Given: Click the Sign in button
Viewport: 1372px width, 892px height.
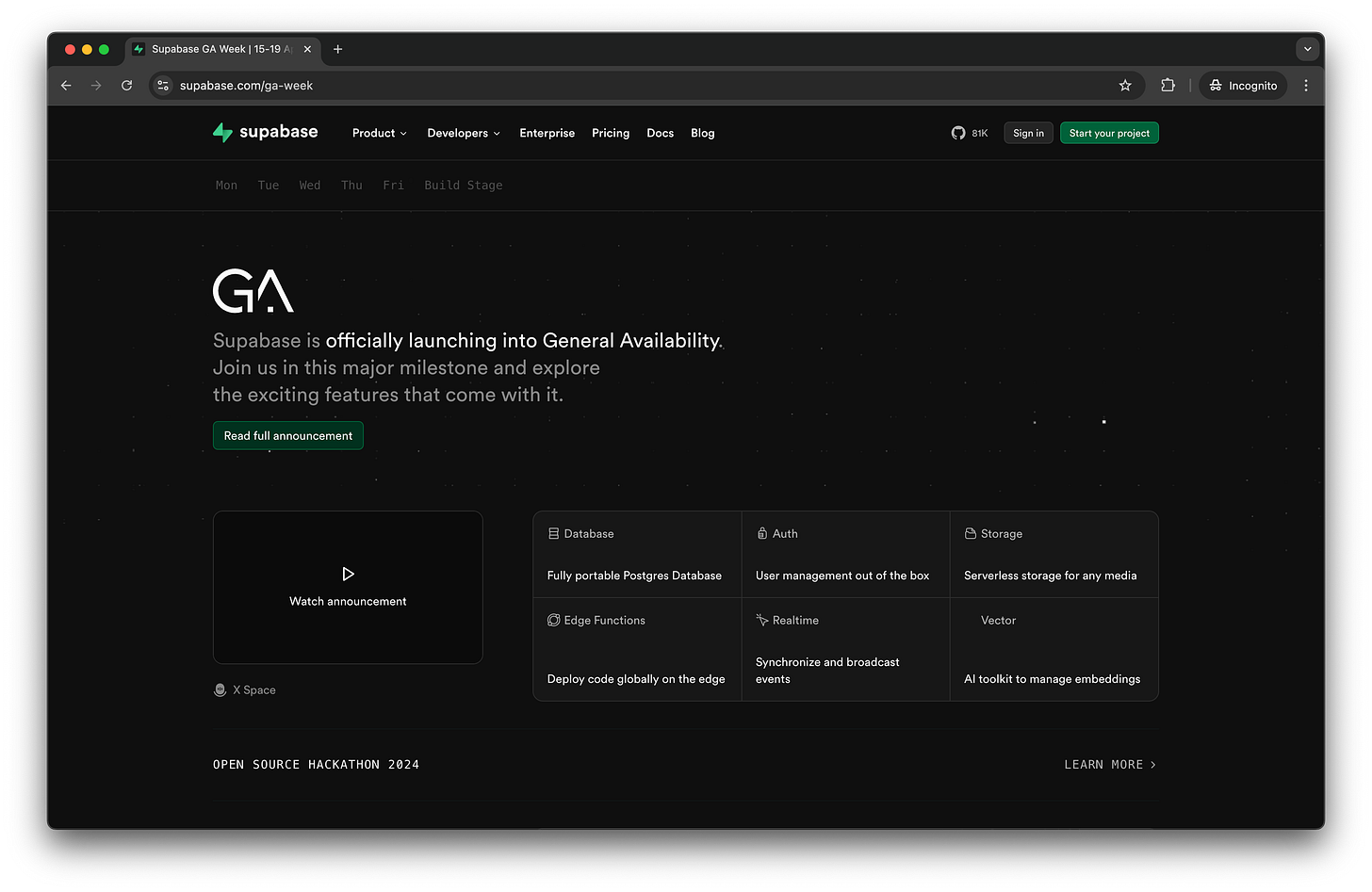Looking at the screenshot, I should tap(1028, 134).
